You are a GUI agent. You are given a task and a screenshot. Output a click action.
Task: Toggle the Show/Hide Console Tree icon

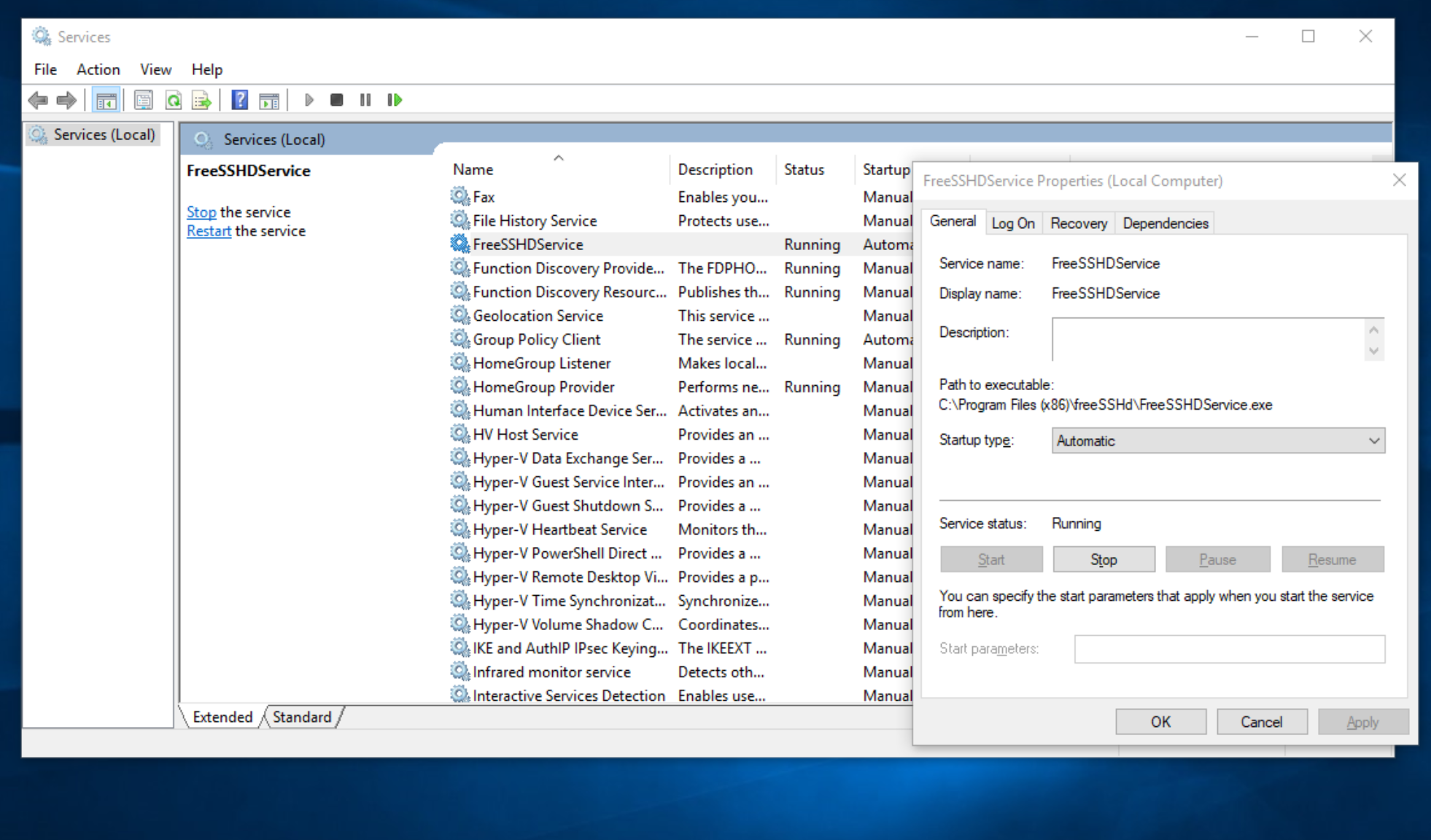106,100
